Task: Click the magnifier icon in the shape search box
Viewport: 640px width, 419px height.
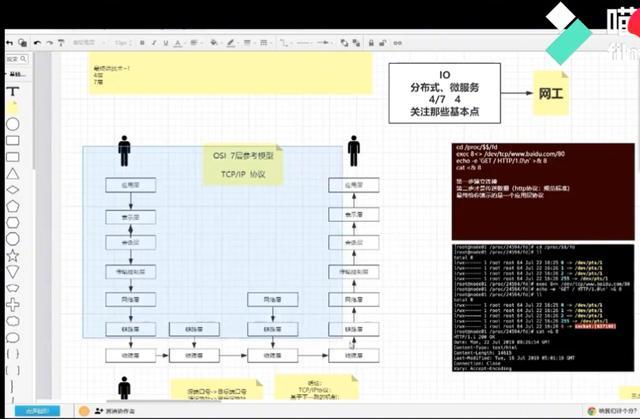Action: [24, 59]
